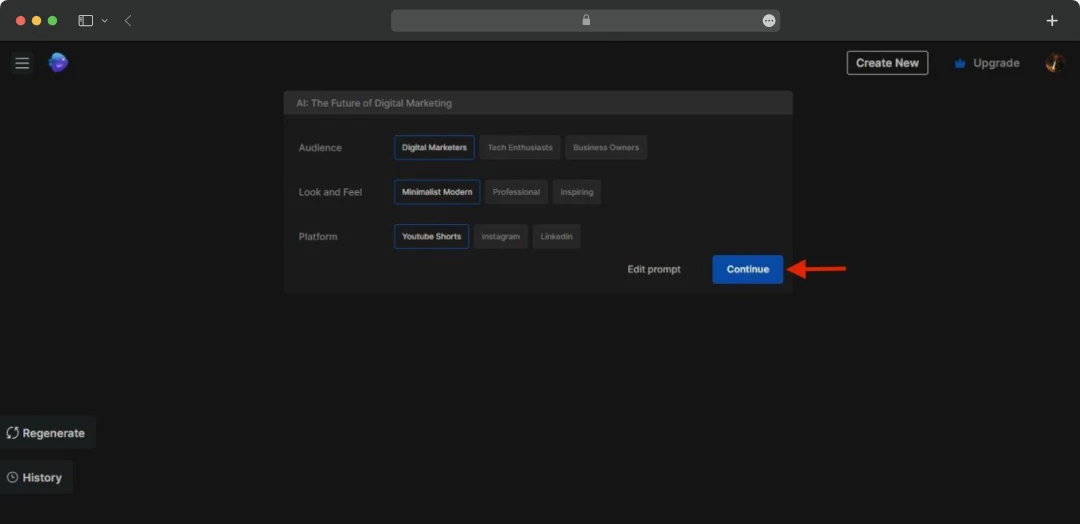The width and height of the screenshot is (1080, 524).
Task: Select Youtube Shorts platform
Action: click(x=431, y=236)
